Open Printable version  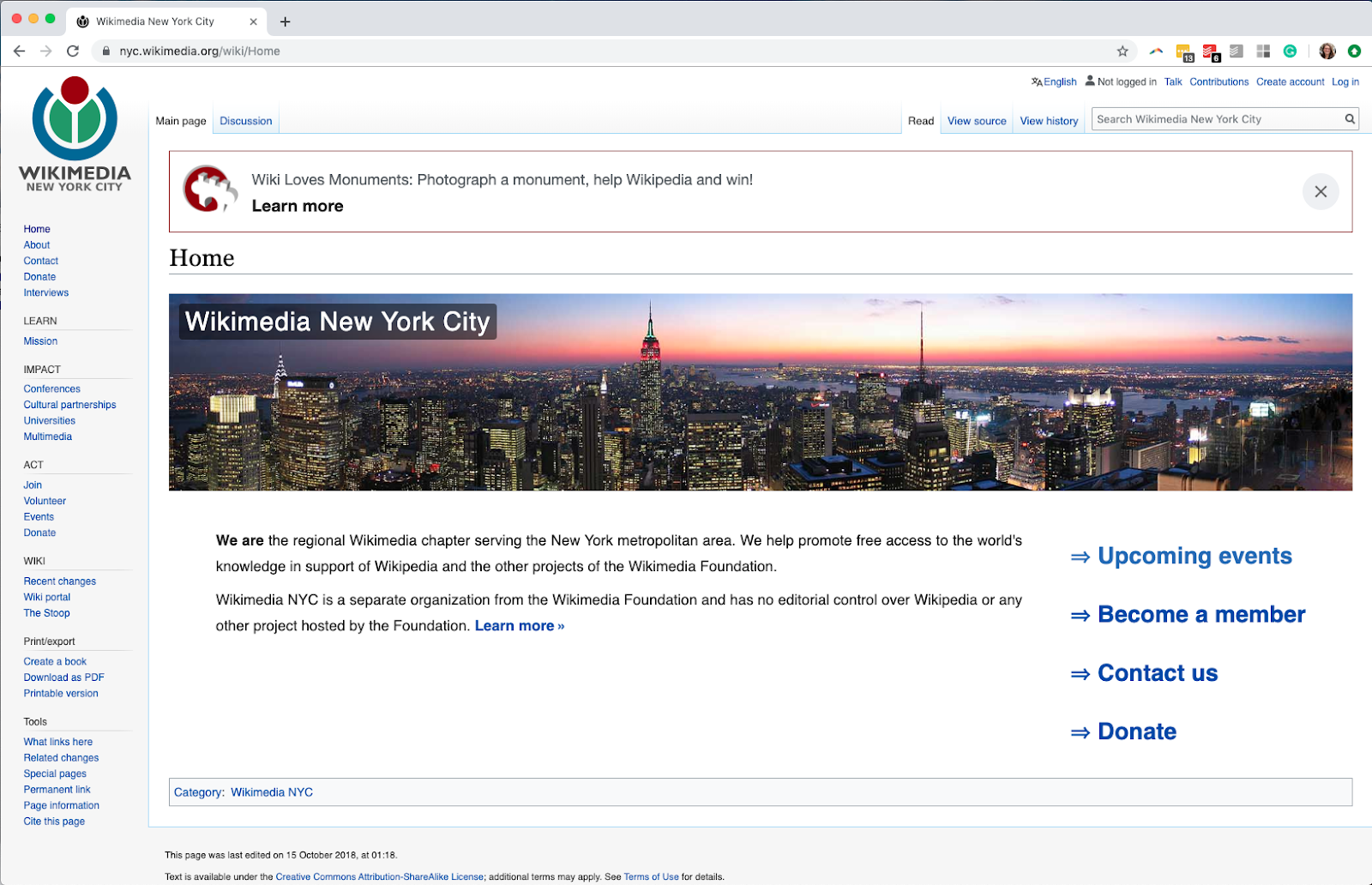point(61,693)
